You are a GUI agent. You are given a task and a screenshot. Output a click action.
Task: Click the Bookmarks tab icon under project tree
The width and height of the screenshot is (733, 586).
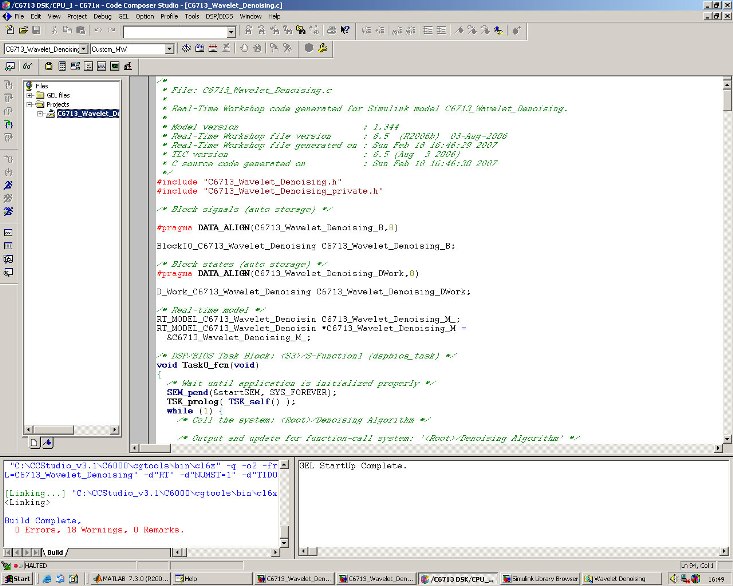48,443
